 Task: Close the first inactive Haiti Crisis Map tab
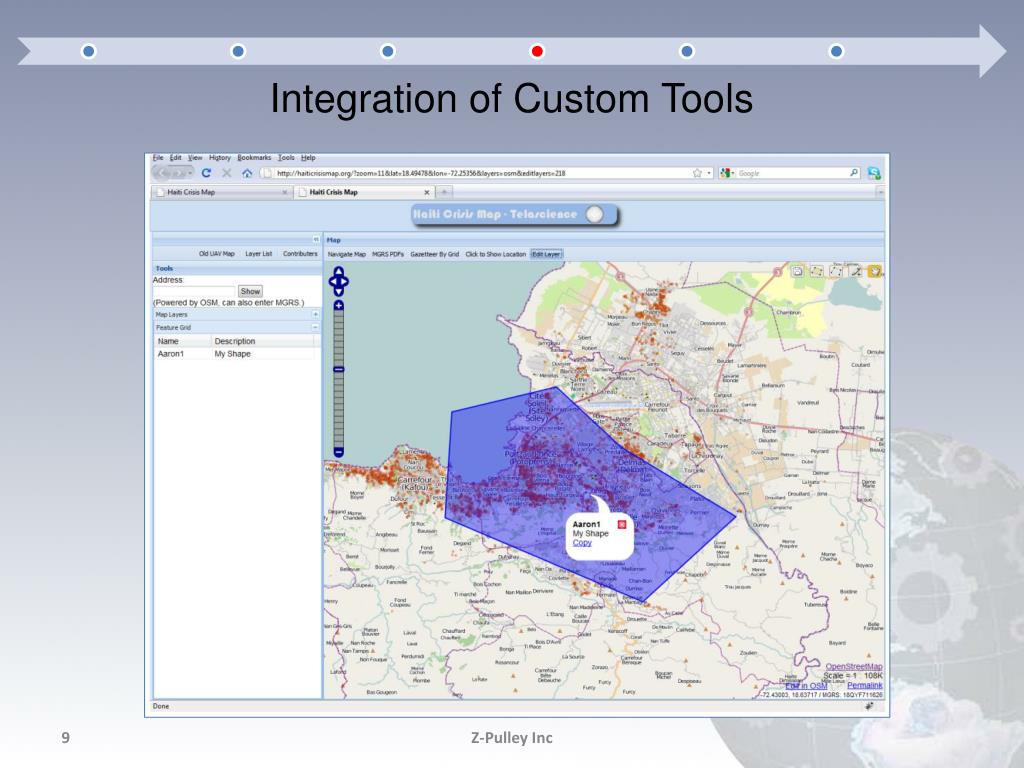[285, 192]
